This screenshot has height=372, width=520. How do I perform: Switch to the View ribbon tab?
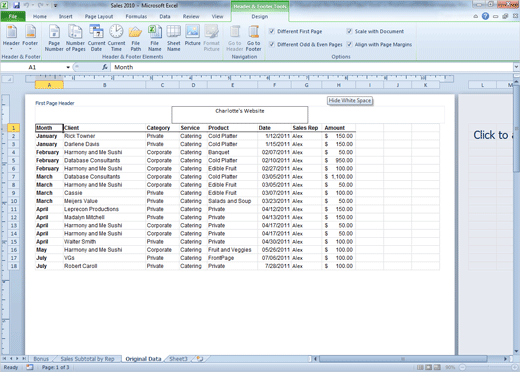217,16
